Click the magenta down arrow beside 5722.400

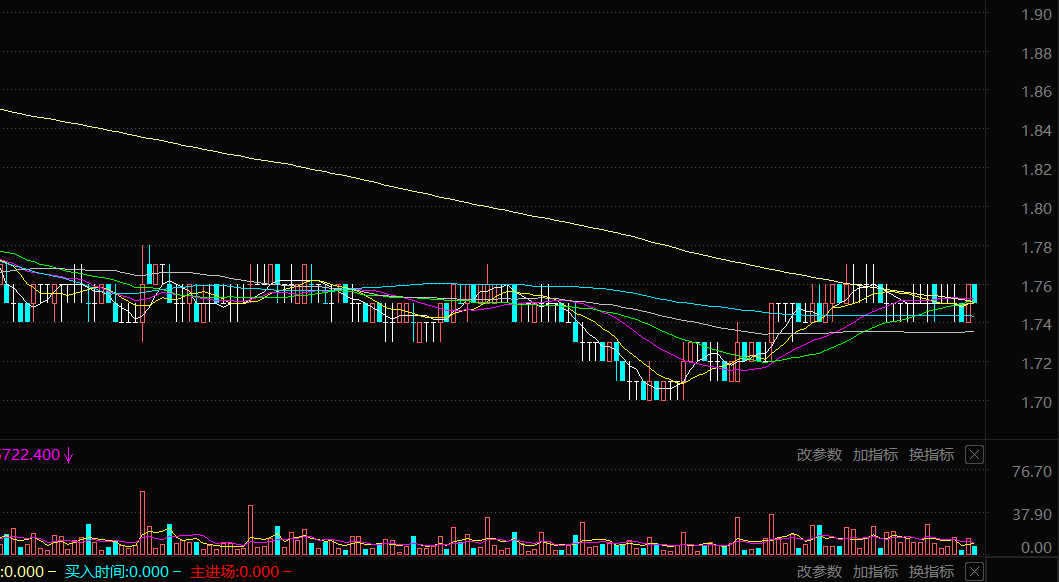pyautogui.click(x=69, y=455)
